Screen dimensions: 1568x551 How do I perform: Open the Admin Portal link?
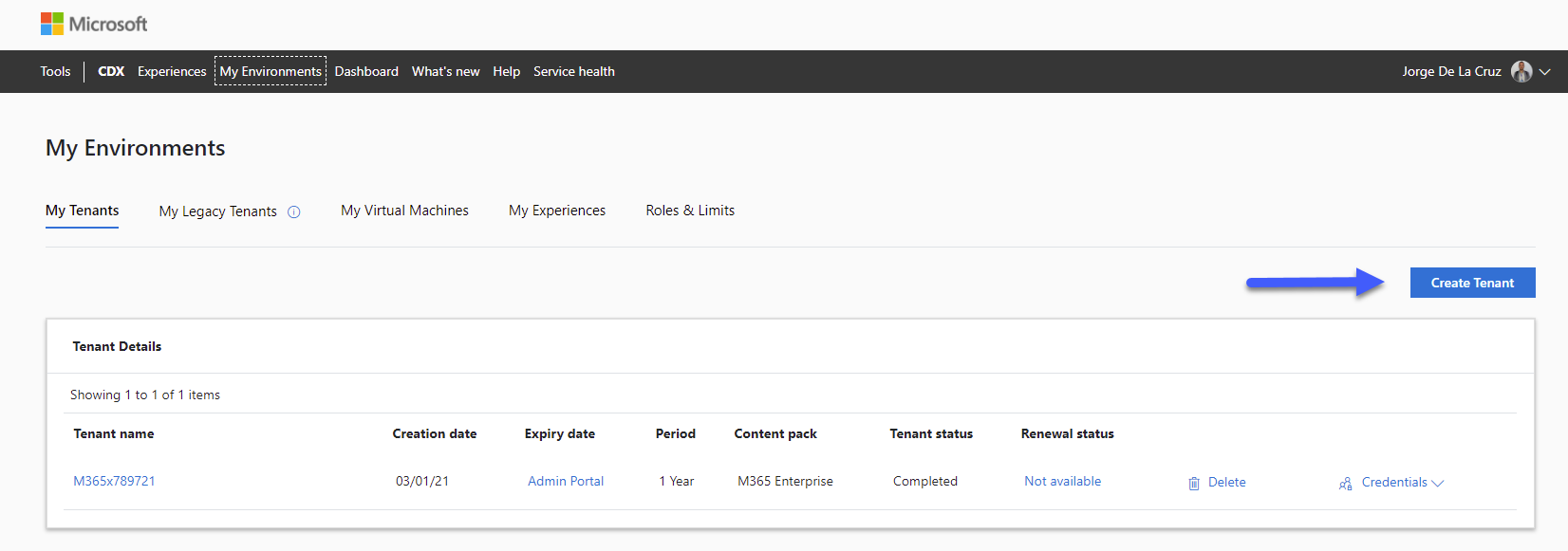(x=566, y=481)
